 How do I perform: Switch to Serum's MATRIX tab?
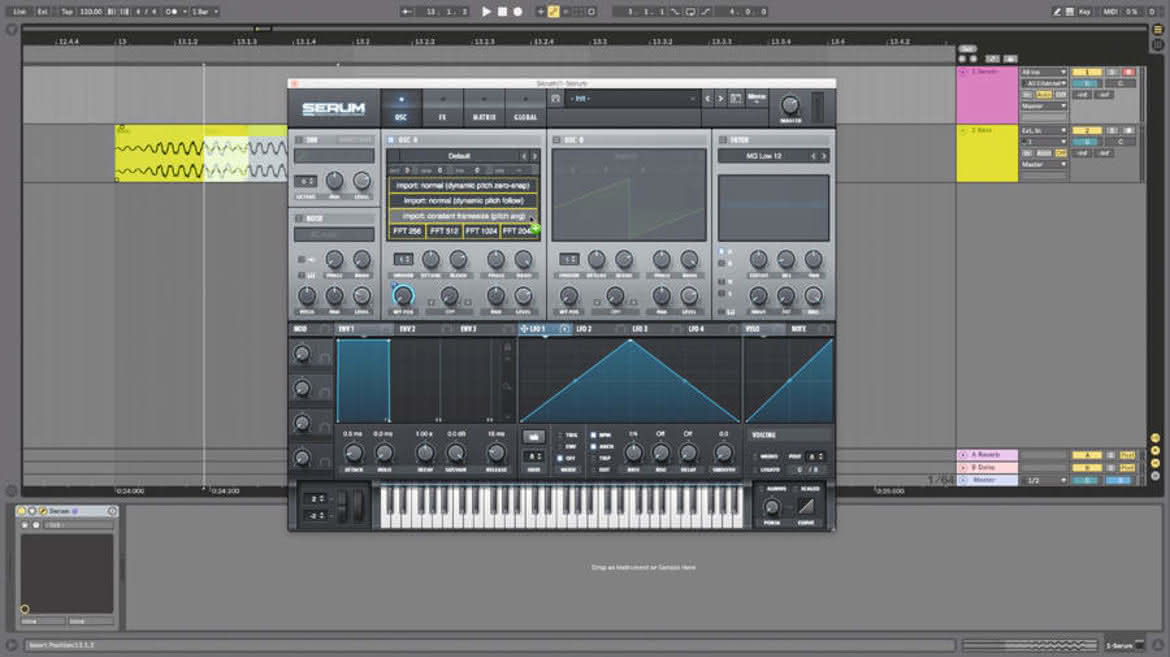[484, 108]
